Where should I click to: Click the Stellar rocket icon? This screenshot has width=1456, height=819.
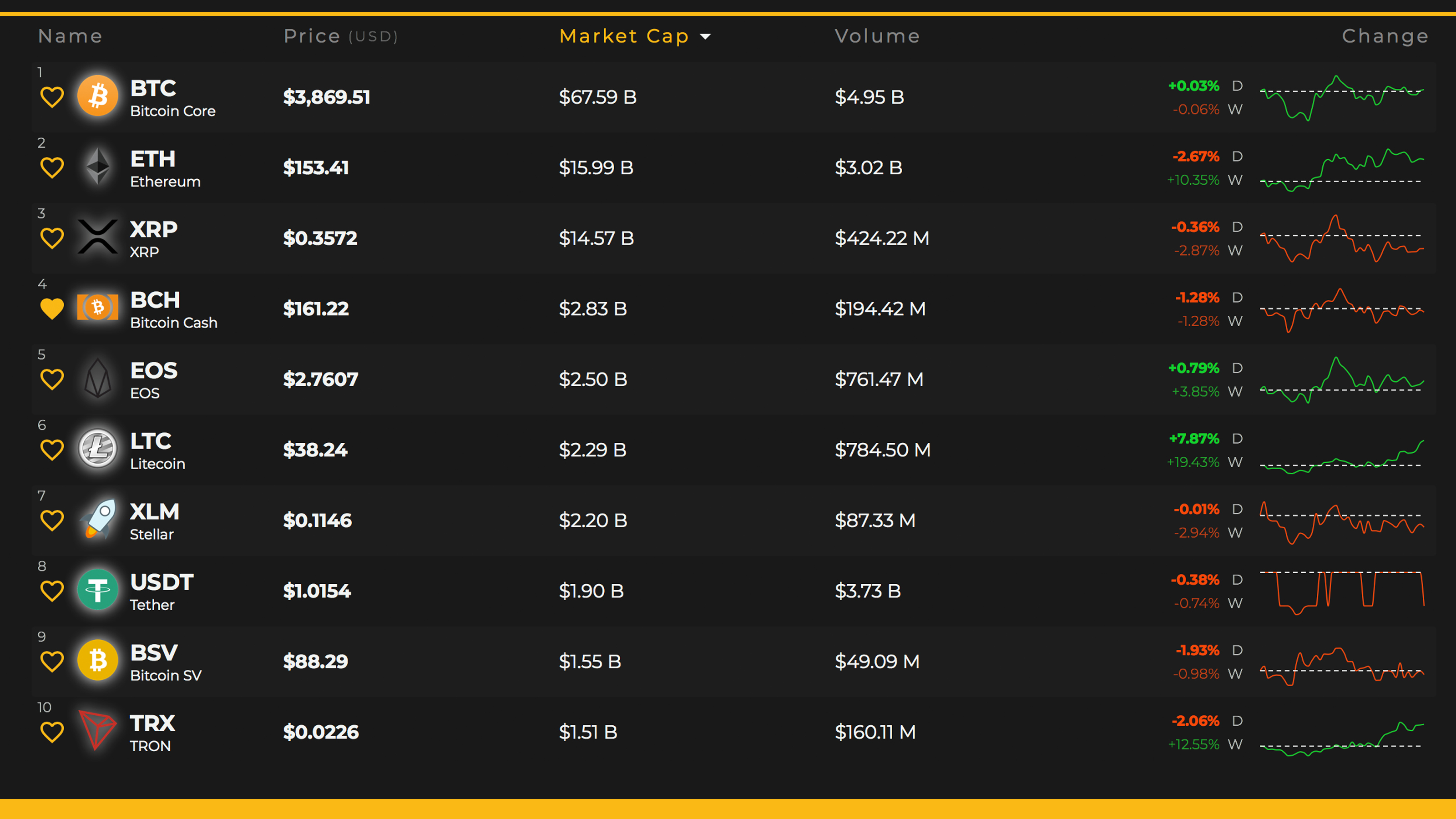point(99,519)
